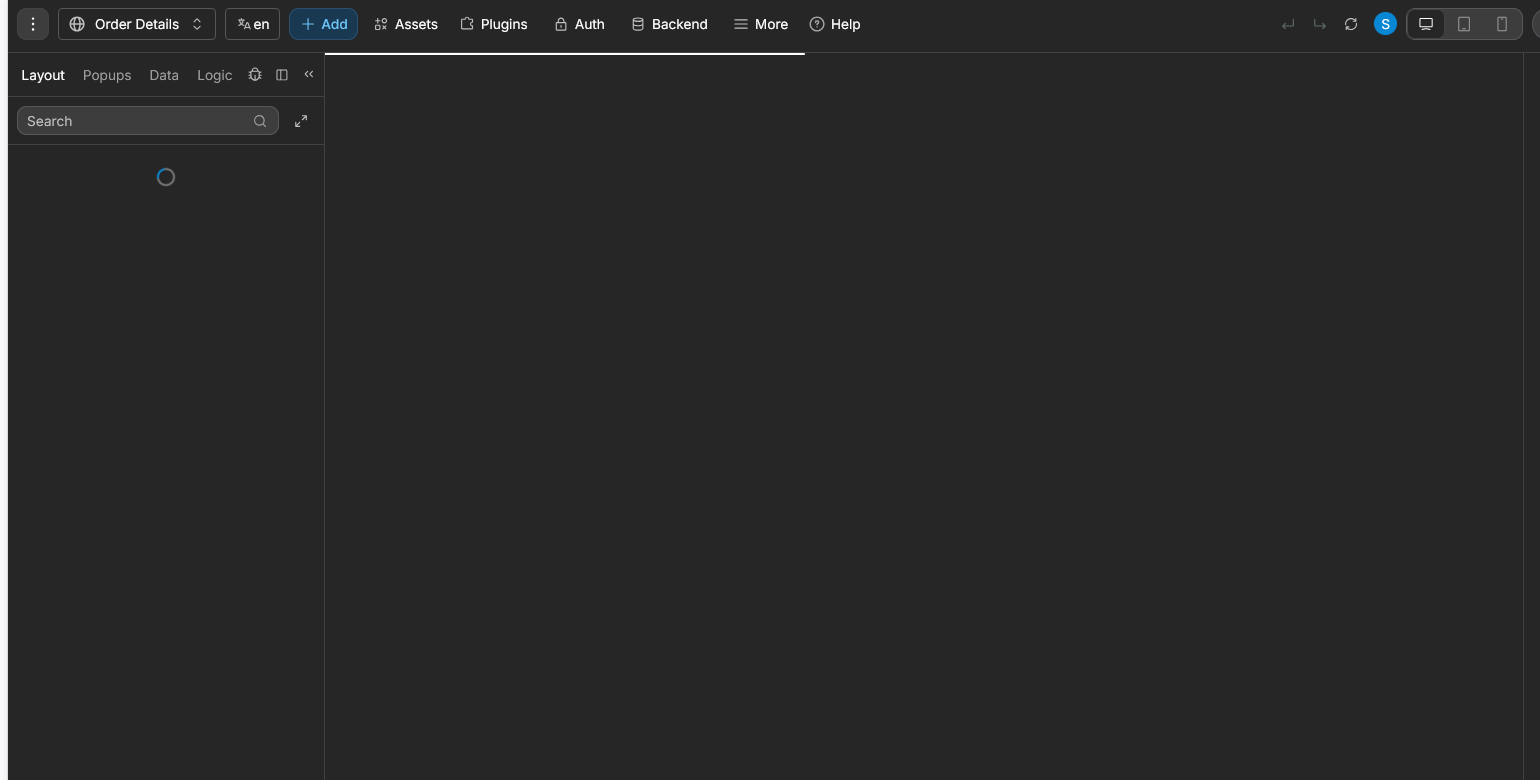Viewport: 1540px width, 780px height.
Task: Open the Assets panel
Action: (x=406, y=24)
